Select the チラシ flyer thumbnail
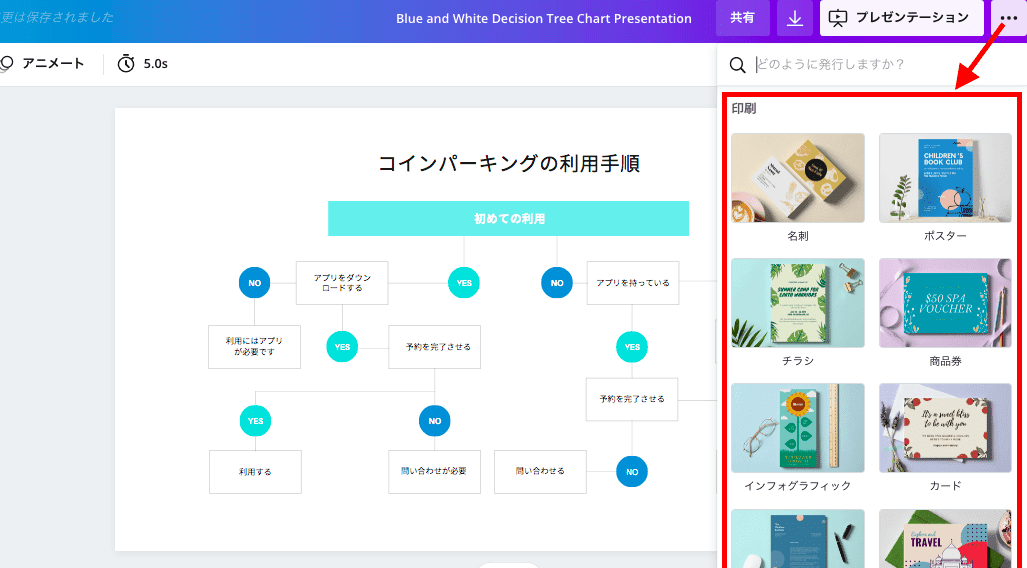Image resolution: width=1027 pixels, height=568 pixels. pyautogui.click(x=798, y=303)
